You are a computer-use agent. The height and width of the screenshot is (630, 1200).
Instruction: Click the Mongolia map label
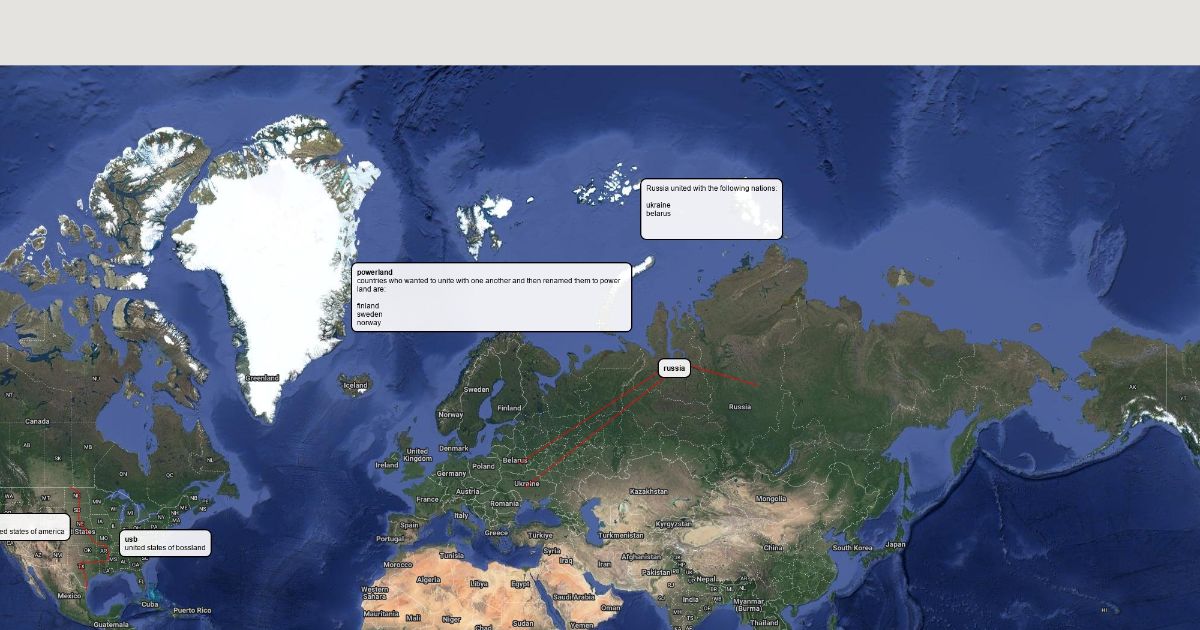(771, 498)
